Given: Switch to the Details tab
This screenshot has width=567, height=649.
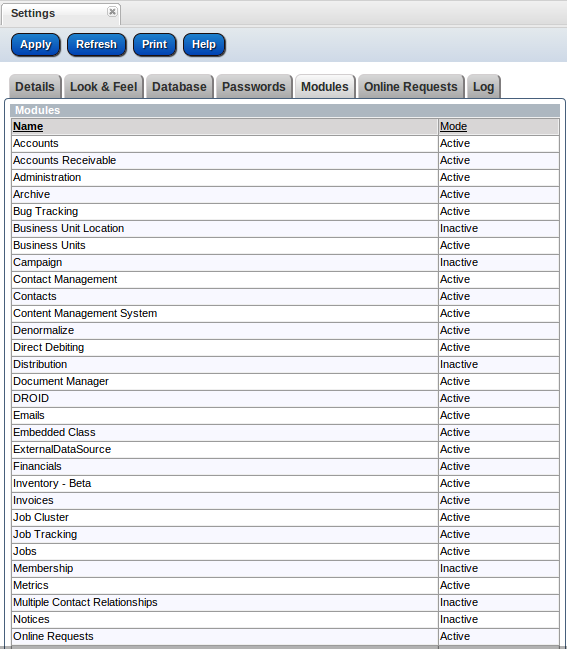Looking at the screenshot, I should click(x=35, y=87).
